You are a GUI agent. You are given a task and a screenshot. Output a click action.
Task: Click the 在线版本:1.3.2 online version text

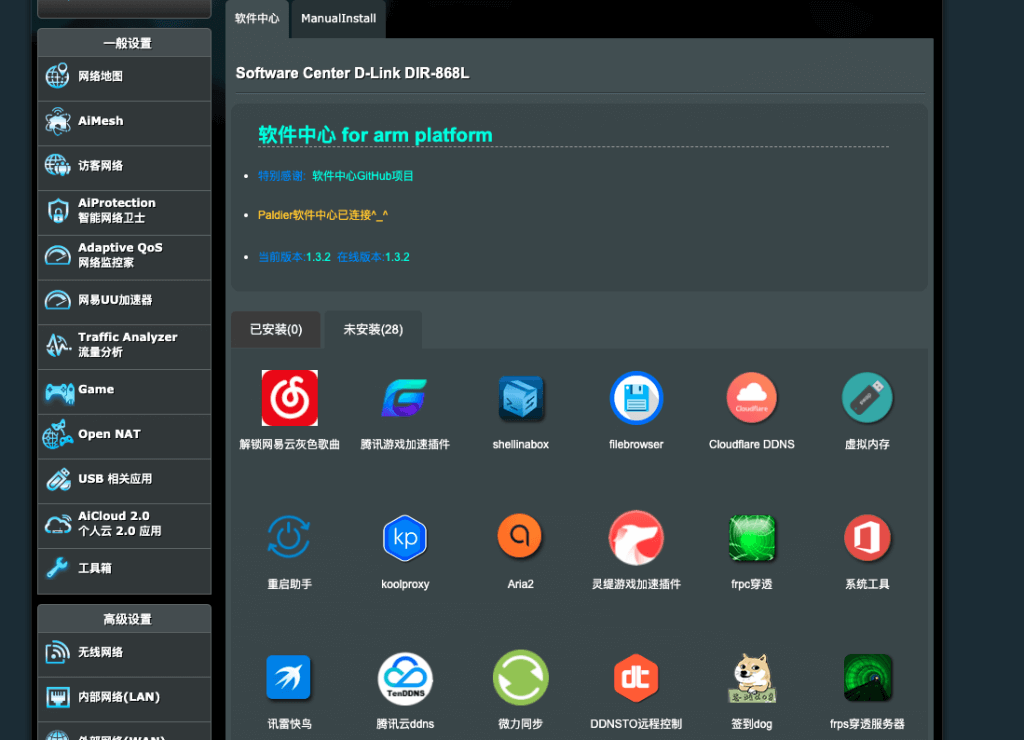click(373, 257)
